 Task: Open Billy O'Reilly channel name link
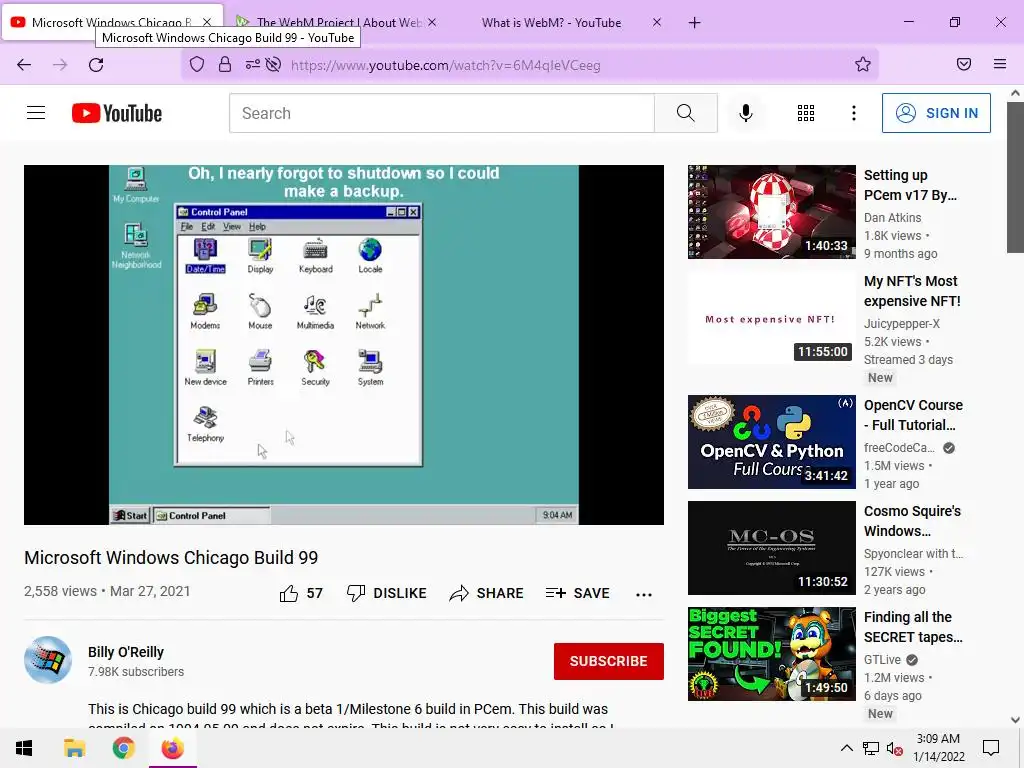[x=126, y=652]
